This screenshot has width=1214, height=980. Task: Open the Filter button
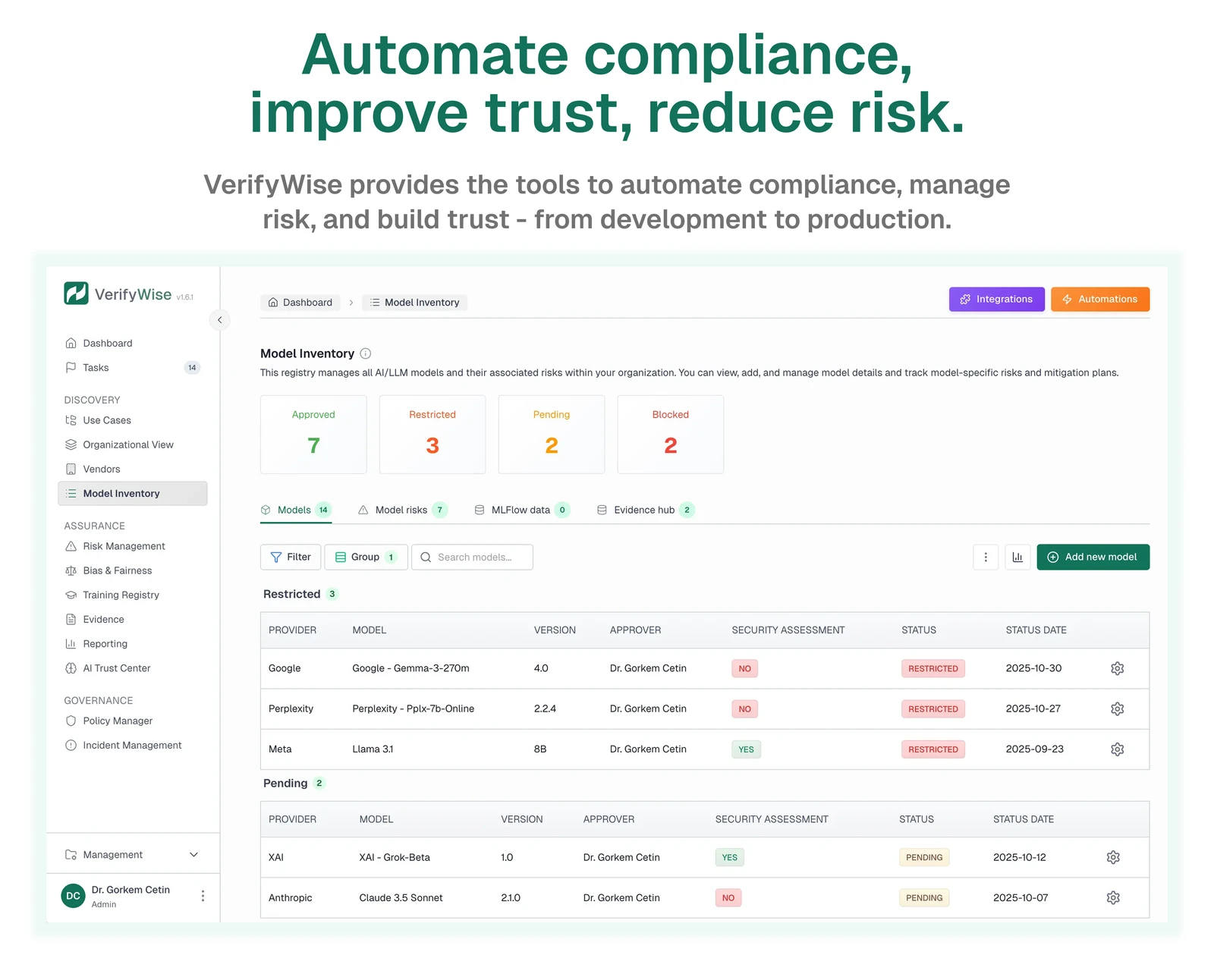click(291, 557)
